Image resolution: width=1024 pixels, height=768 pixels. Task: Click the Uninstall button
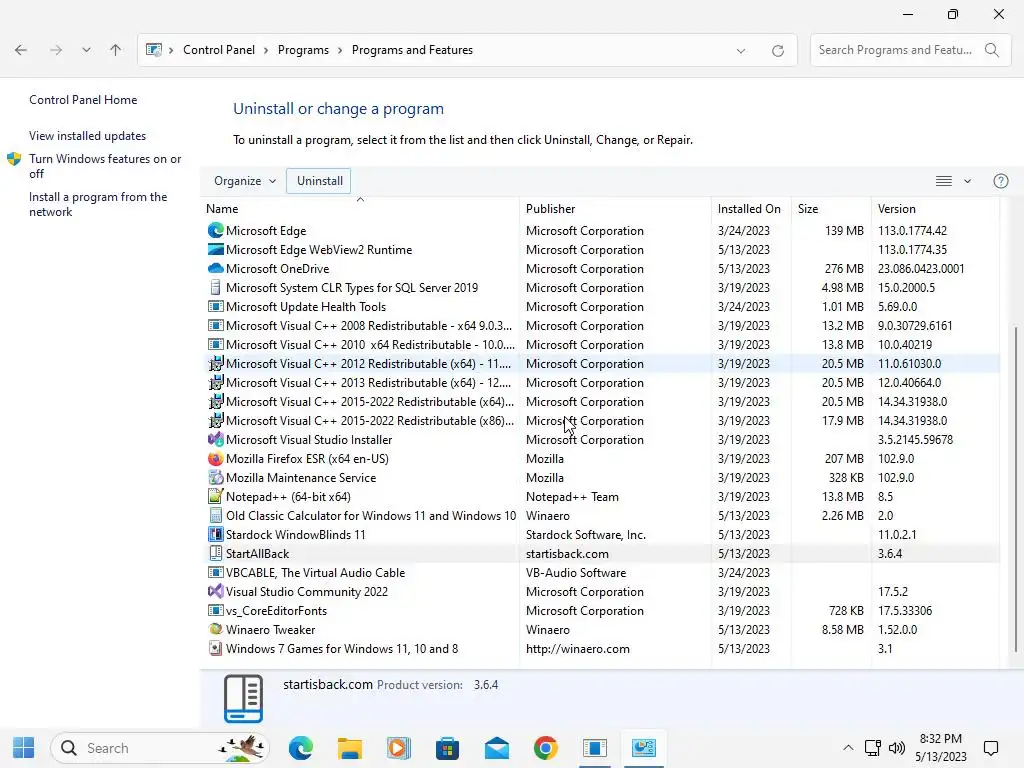(x=319, y=181)
